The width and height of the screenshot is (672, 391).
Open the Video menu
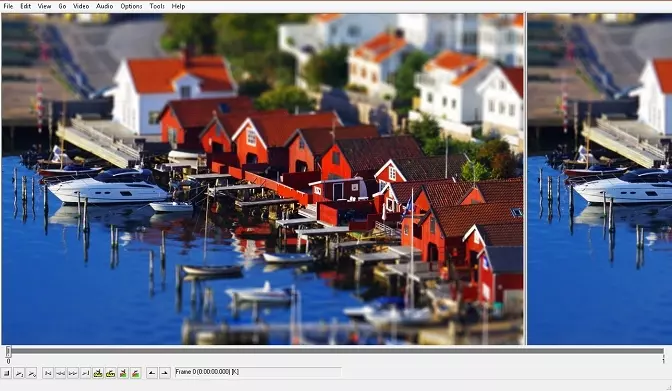pyautogui.click(x=81, y=6)
